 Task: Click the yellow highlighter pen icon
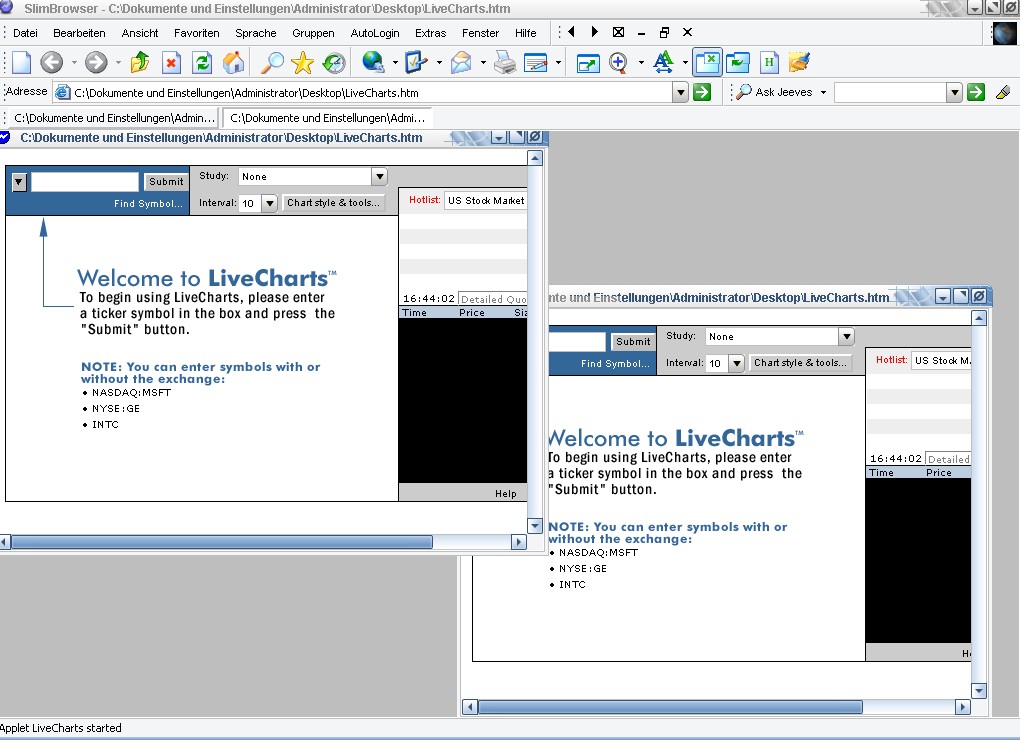1003,92
